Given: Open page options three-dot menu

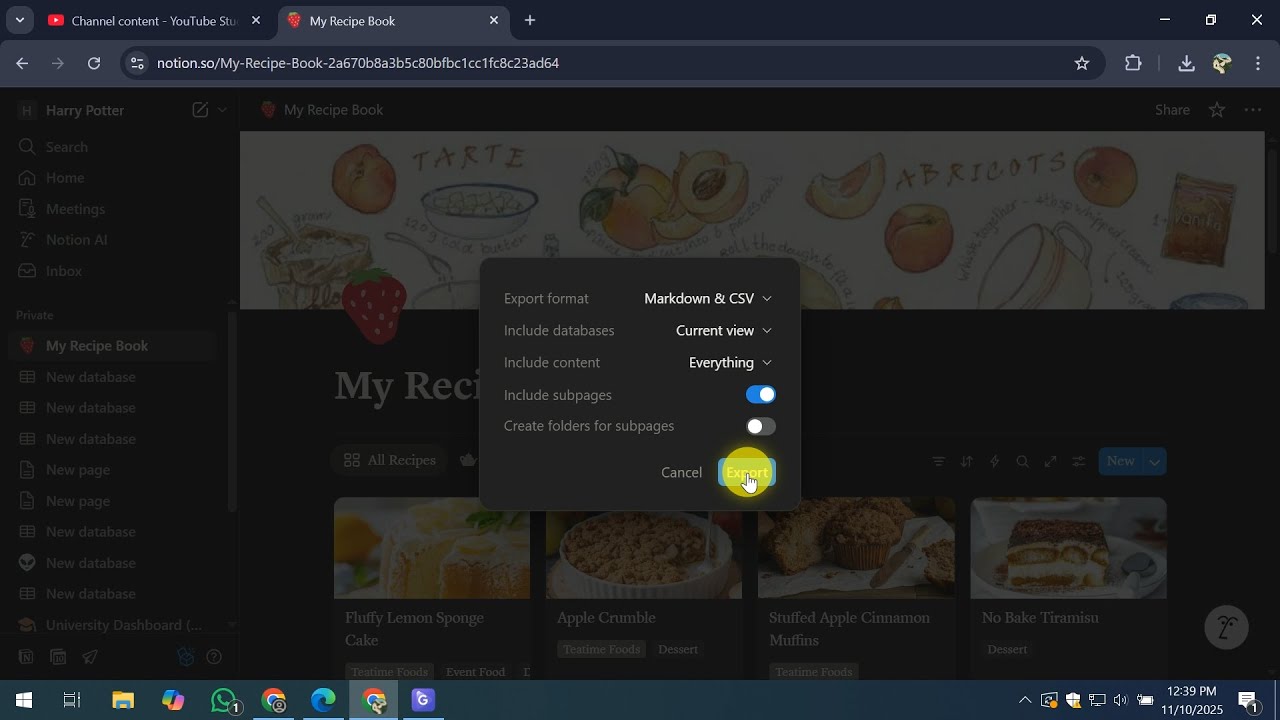Looking at the screenshot, I should [1253, 110].
